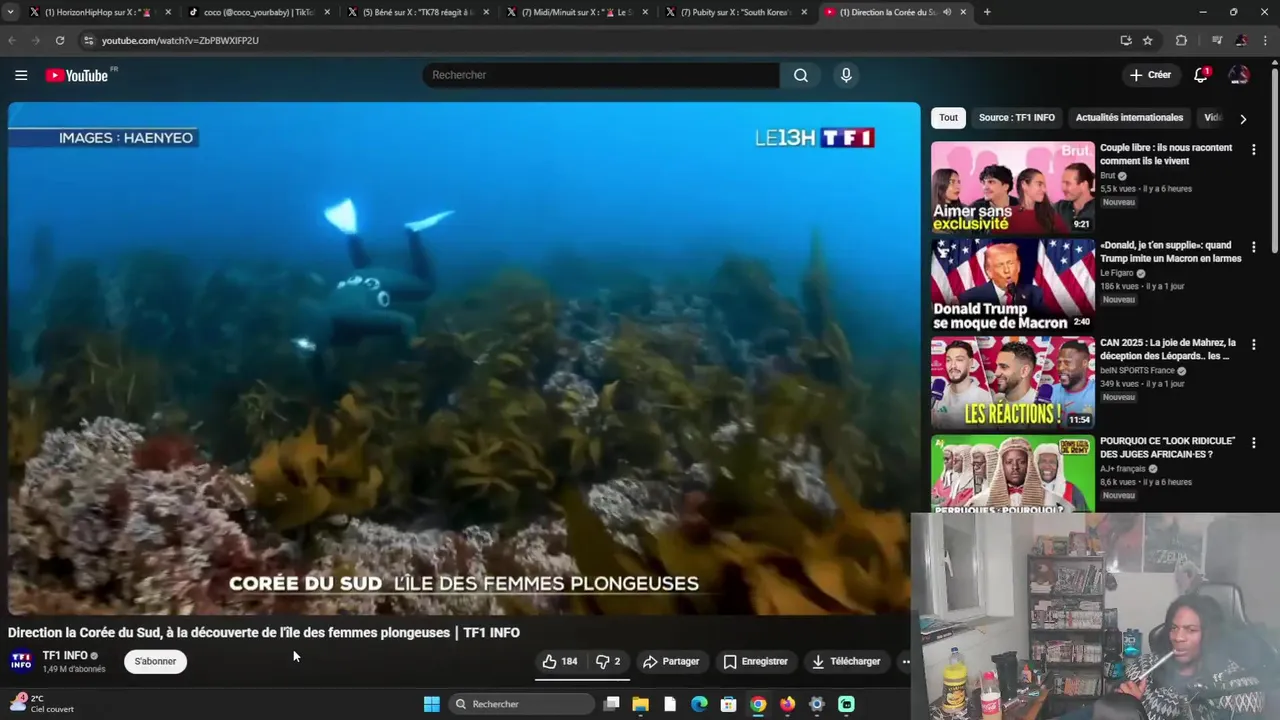This screenshot has width=1280, height=720.
Task: Open Les Réactions beIN SPORTS thumbnail
Action: coord(1012,383)
